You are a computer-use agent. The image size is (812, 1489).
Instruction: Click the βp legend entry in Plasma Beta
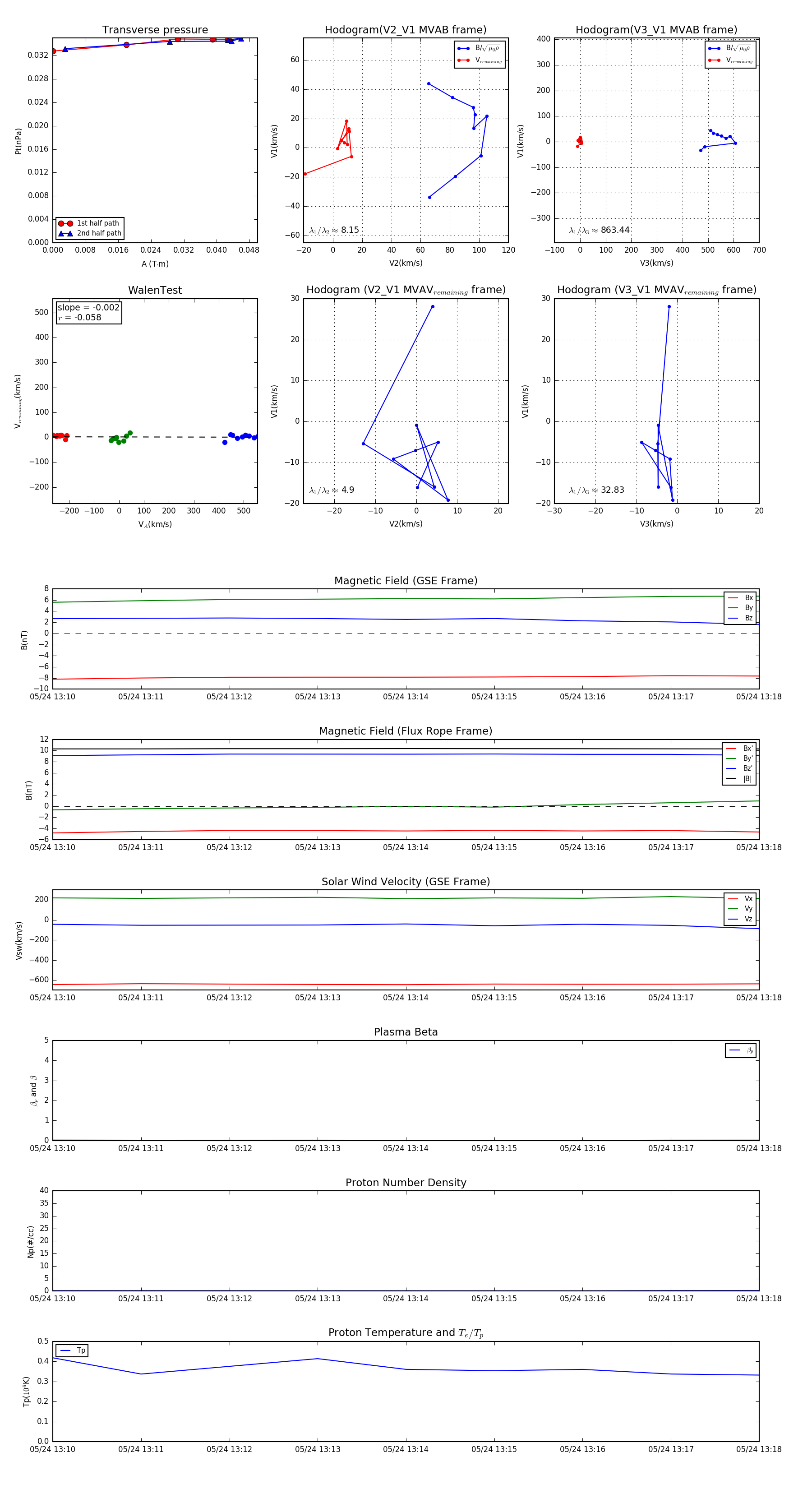point(741,1050)
